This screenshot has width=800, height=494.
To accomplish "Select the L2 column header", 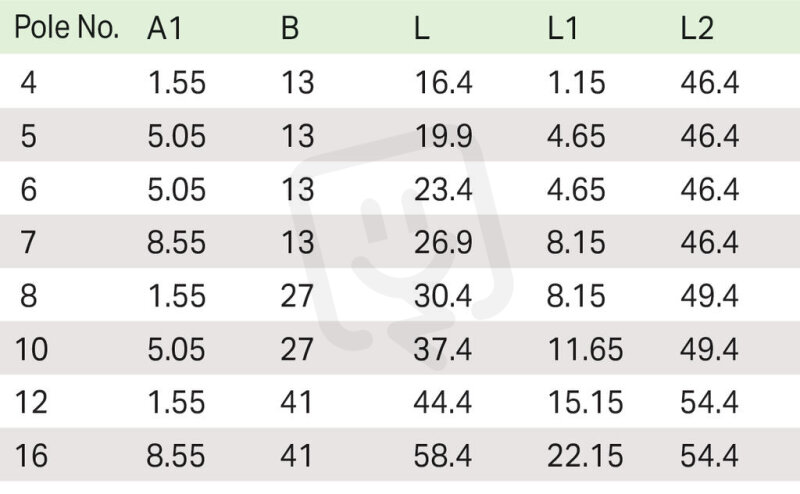I will click(697, 28).
